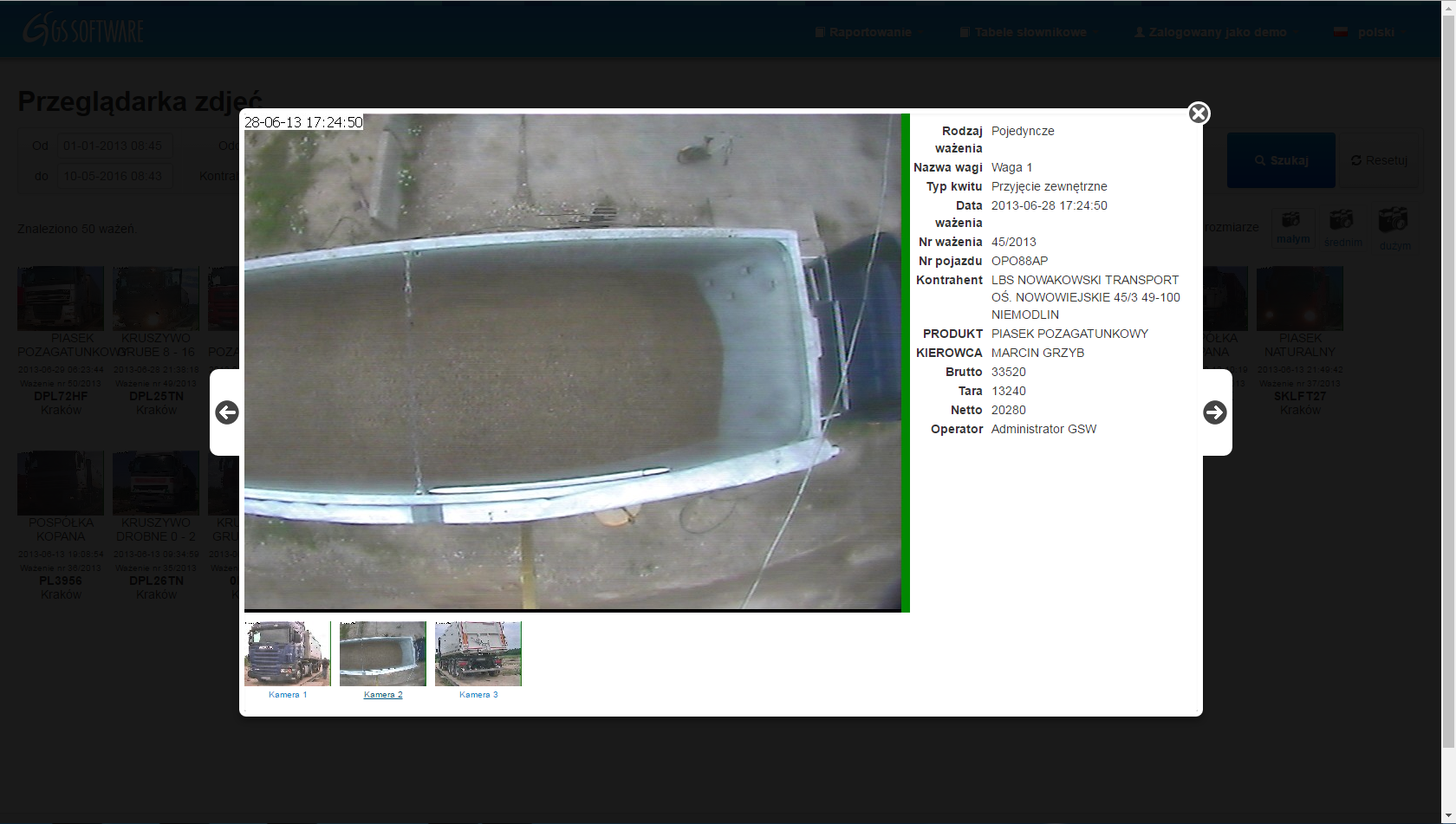This screenshot has height=824, width=1456.
Task: Click the GS Software logo
Action: pos(83,30)
